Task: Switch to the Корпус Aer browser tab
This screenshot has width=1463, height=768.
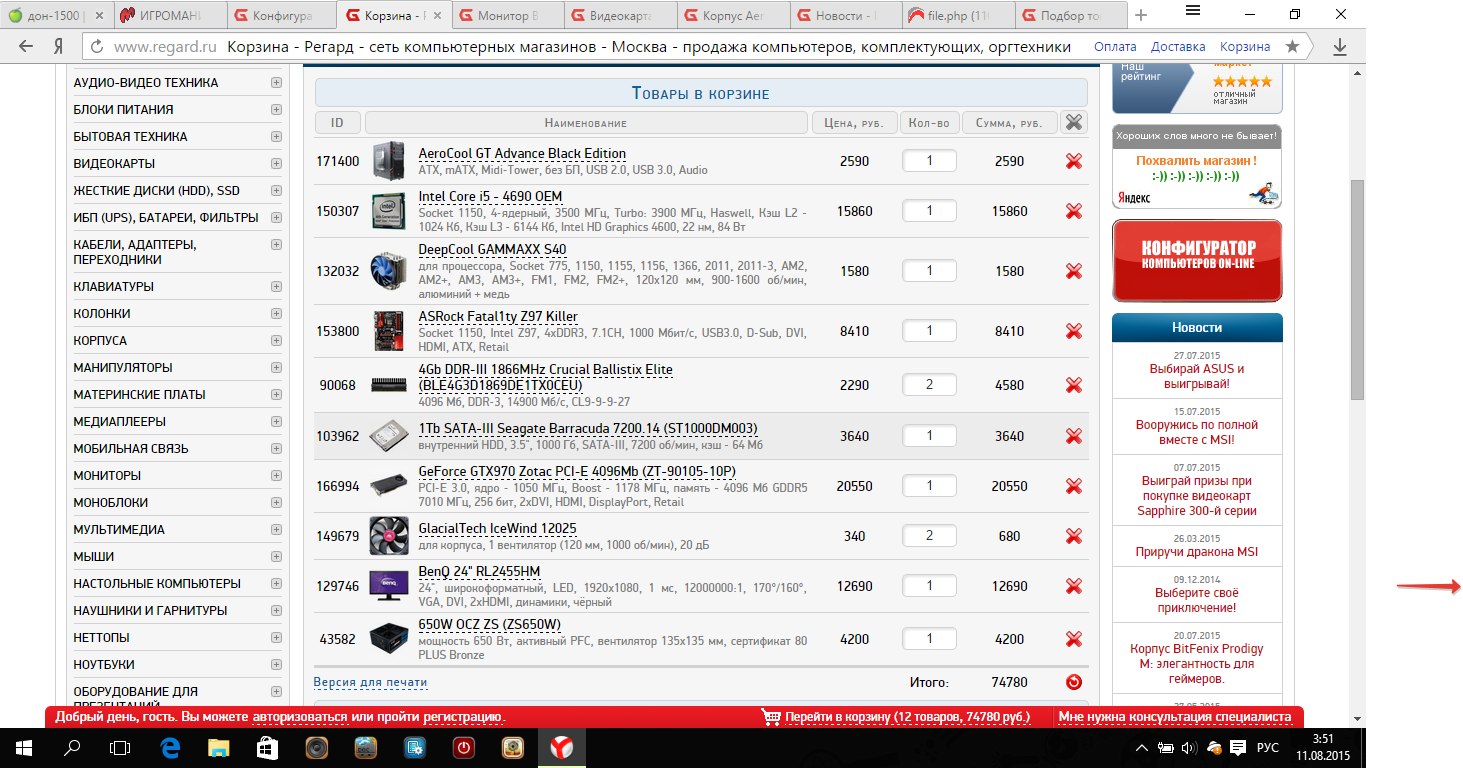Action: 732,16
